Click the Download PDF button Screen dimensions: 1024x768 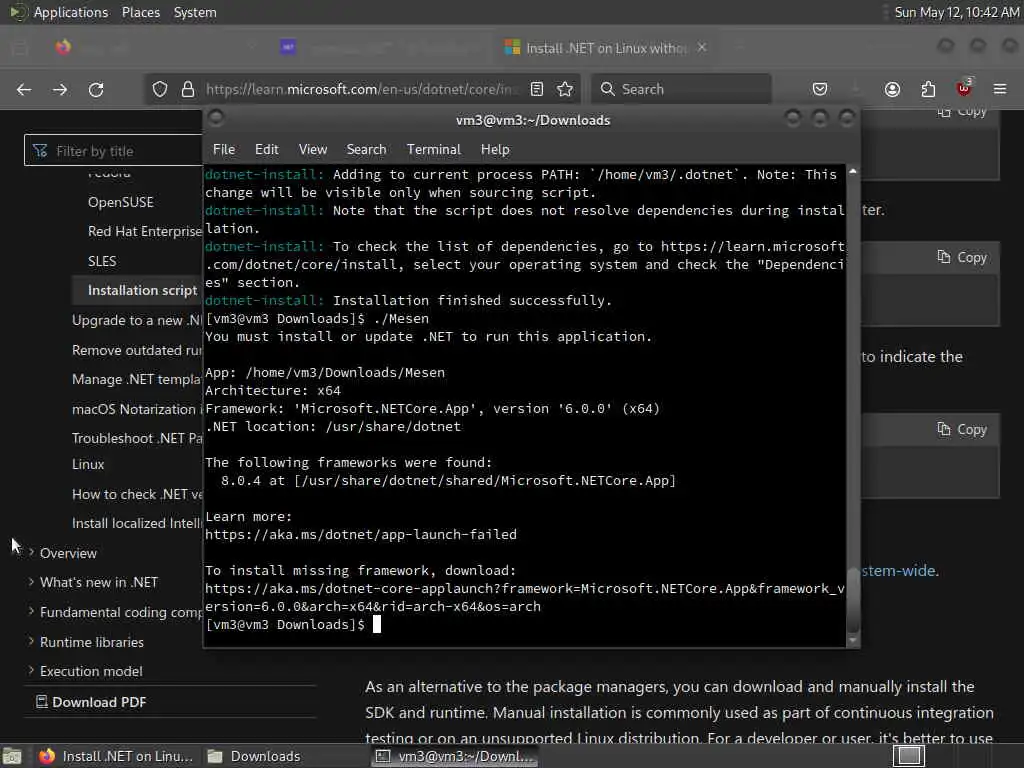point(91,702)
